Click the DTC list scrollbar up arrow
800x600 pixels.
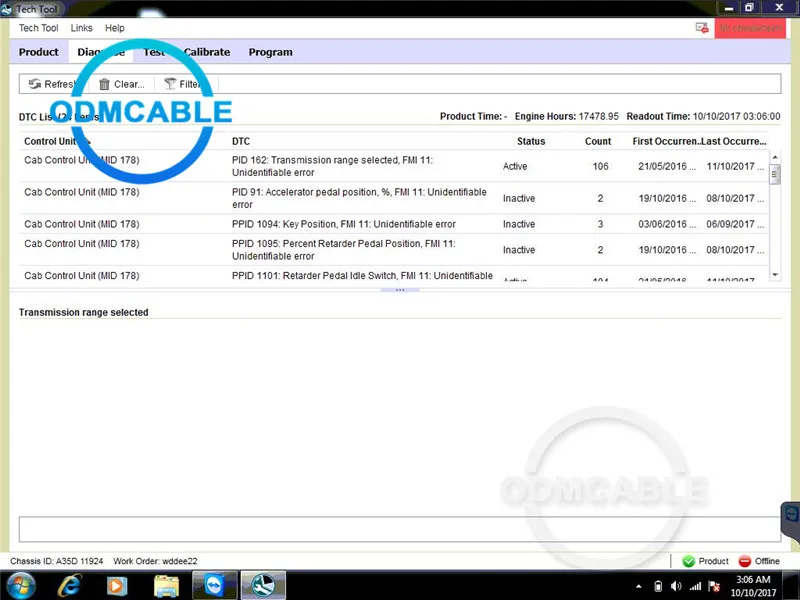click(775, 157)
